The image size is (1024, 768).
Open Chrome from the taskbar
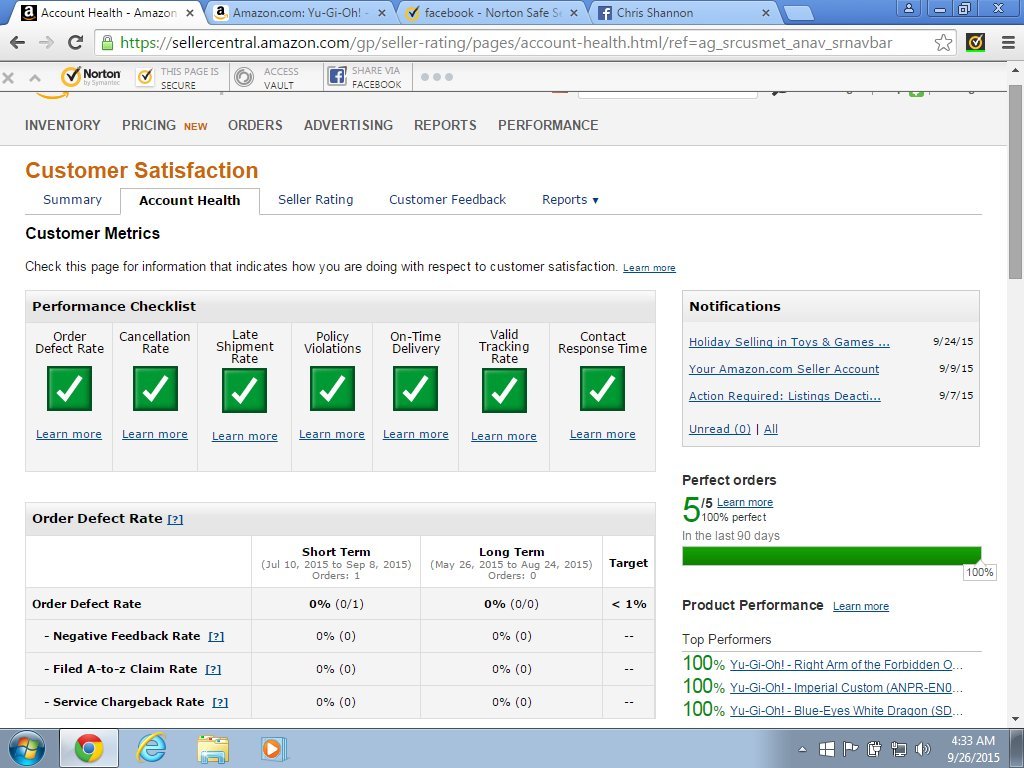click(89, 748)
